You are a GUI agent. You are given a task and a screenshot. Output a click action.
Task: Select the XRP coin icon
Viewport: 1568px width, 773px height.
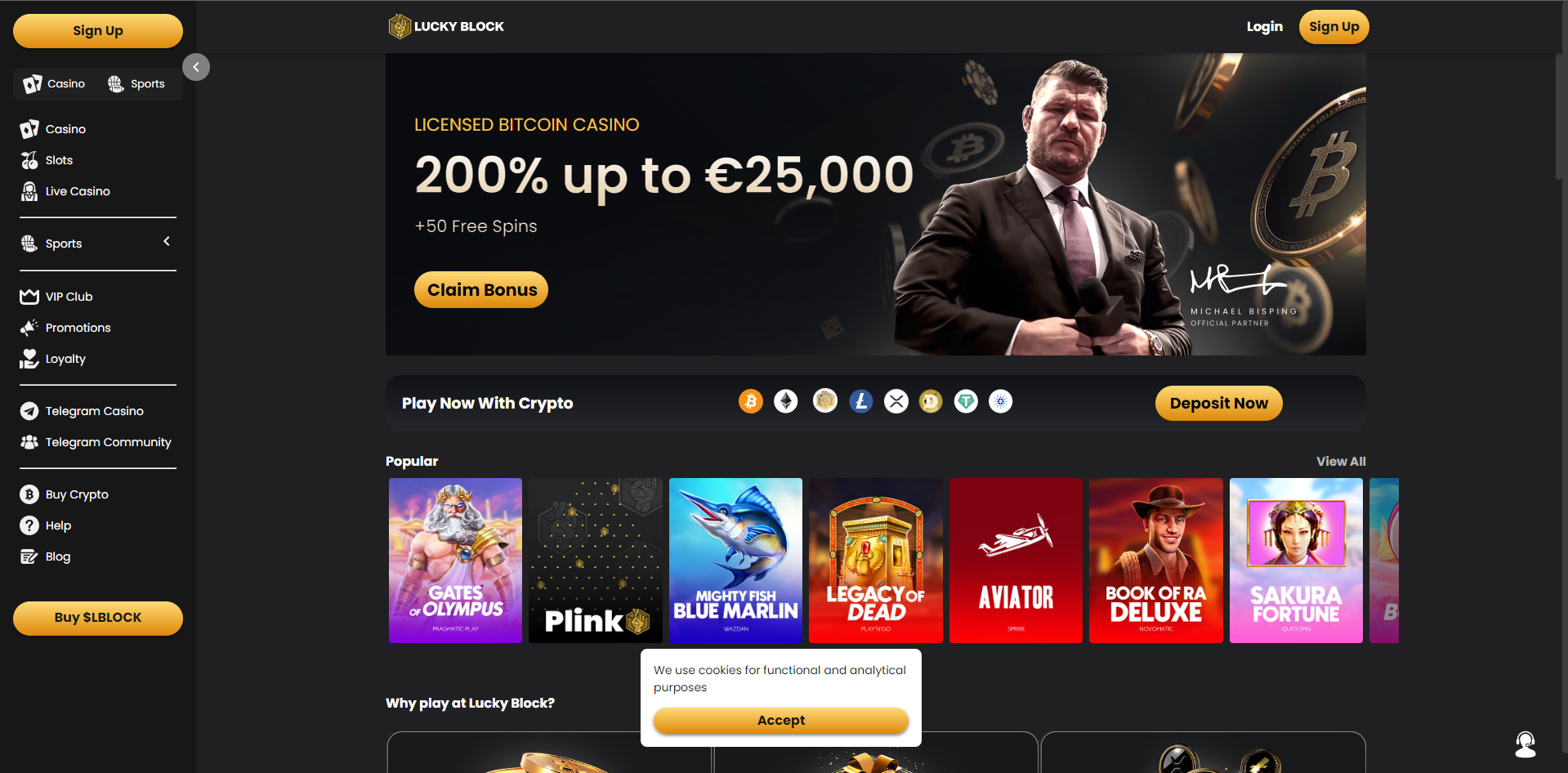click(896, 401)
